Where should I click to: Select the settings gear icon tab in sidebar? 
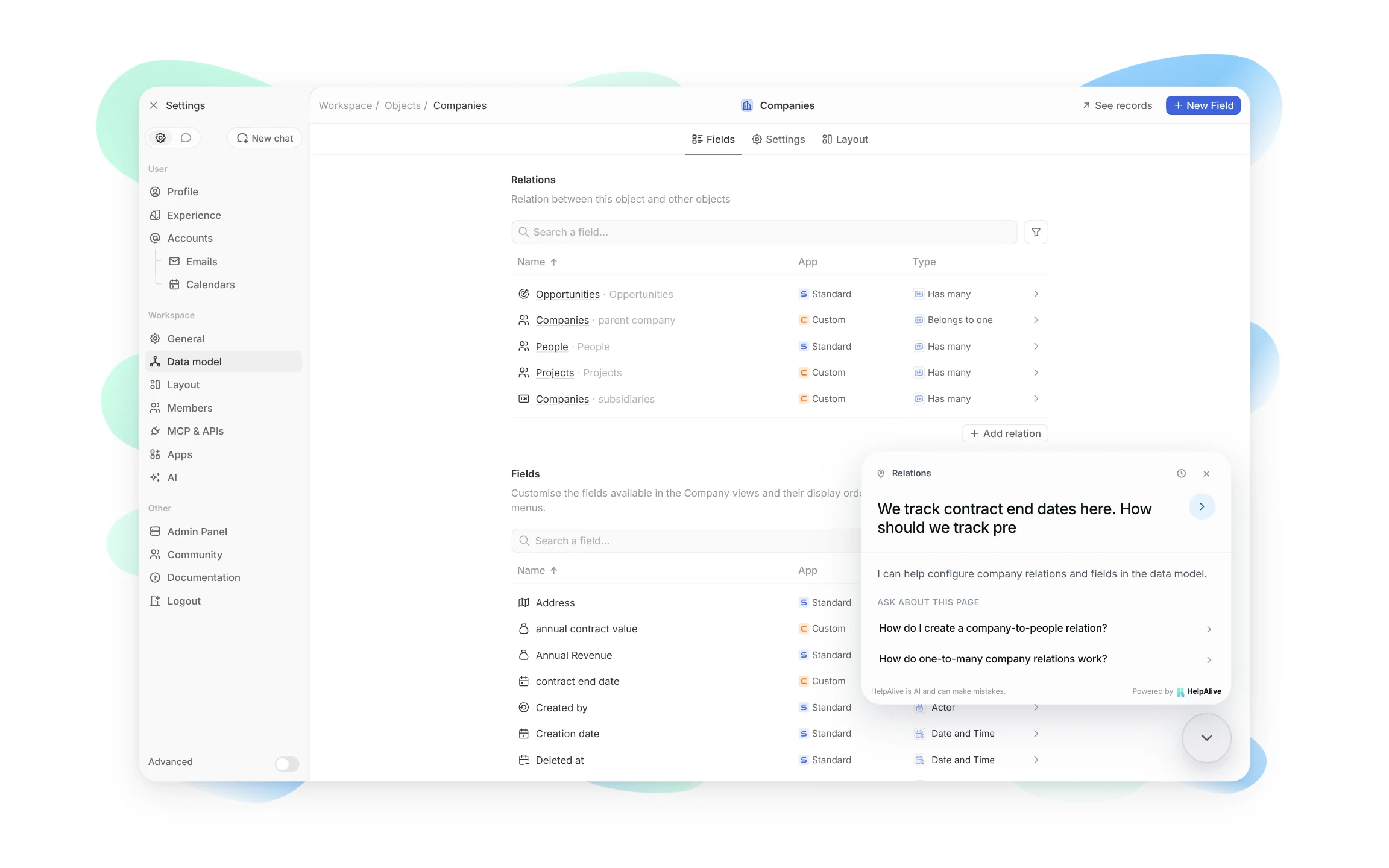pyautogui.click(x=160, y=138)
